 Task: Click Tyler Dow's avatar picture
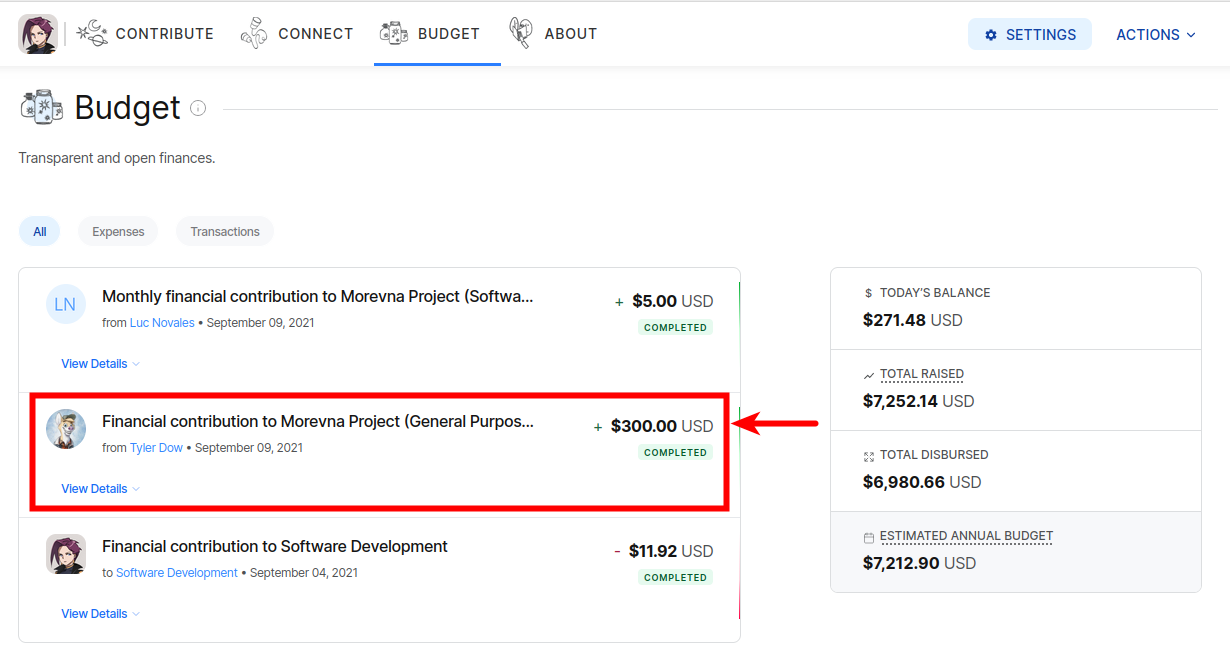pos(66,429)
